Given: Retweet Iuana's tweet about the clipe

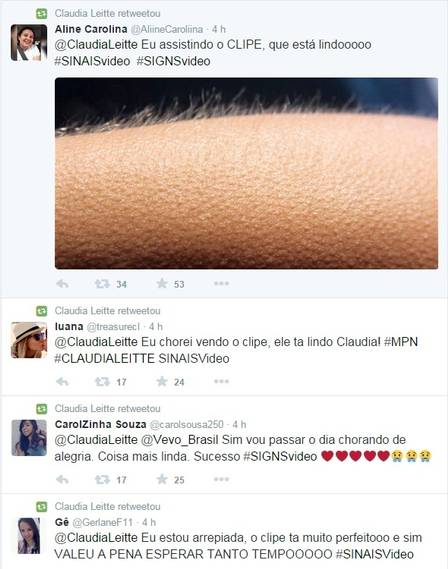Looking at the screenshot, I should [102, 381].
